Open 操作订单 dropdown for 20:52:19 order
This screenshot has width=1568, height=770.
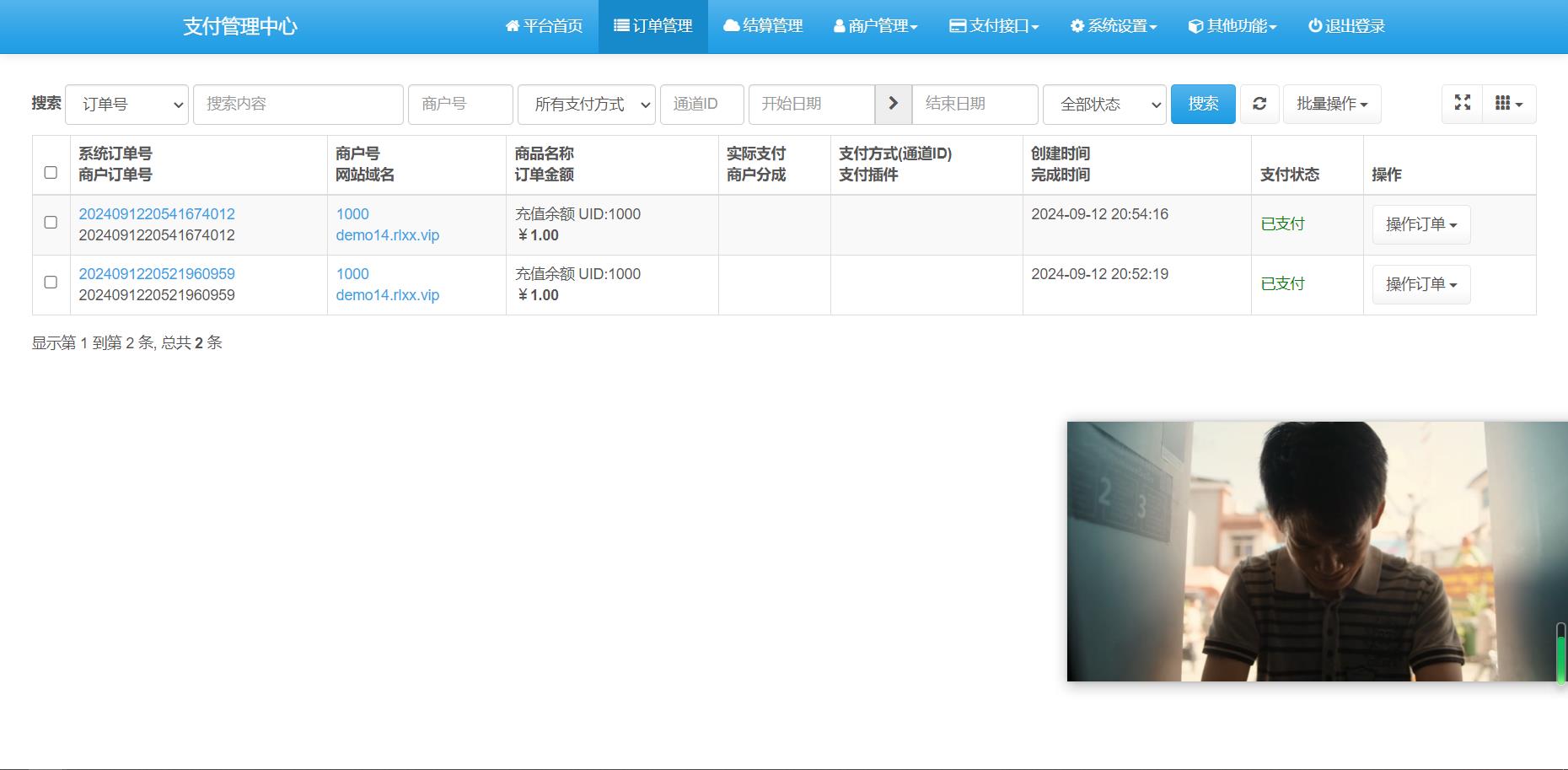click(1421, 284)
